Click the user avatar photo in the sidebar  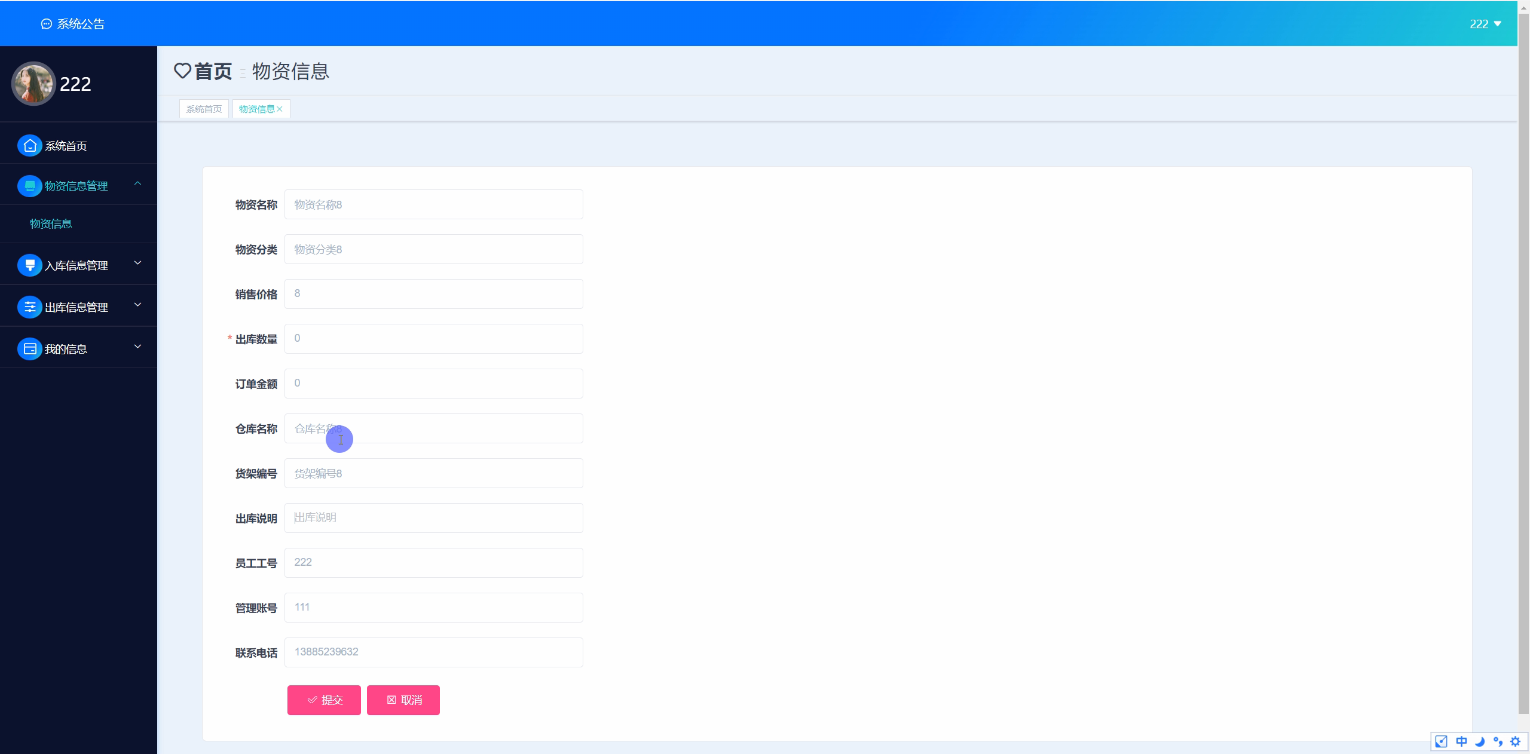point(33,84)
